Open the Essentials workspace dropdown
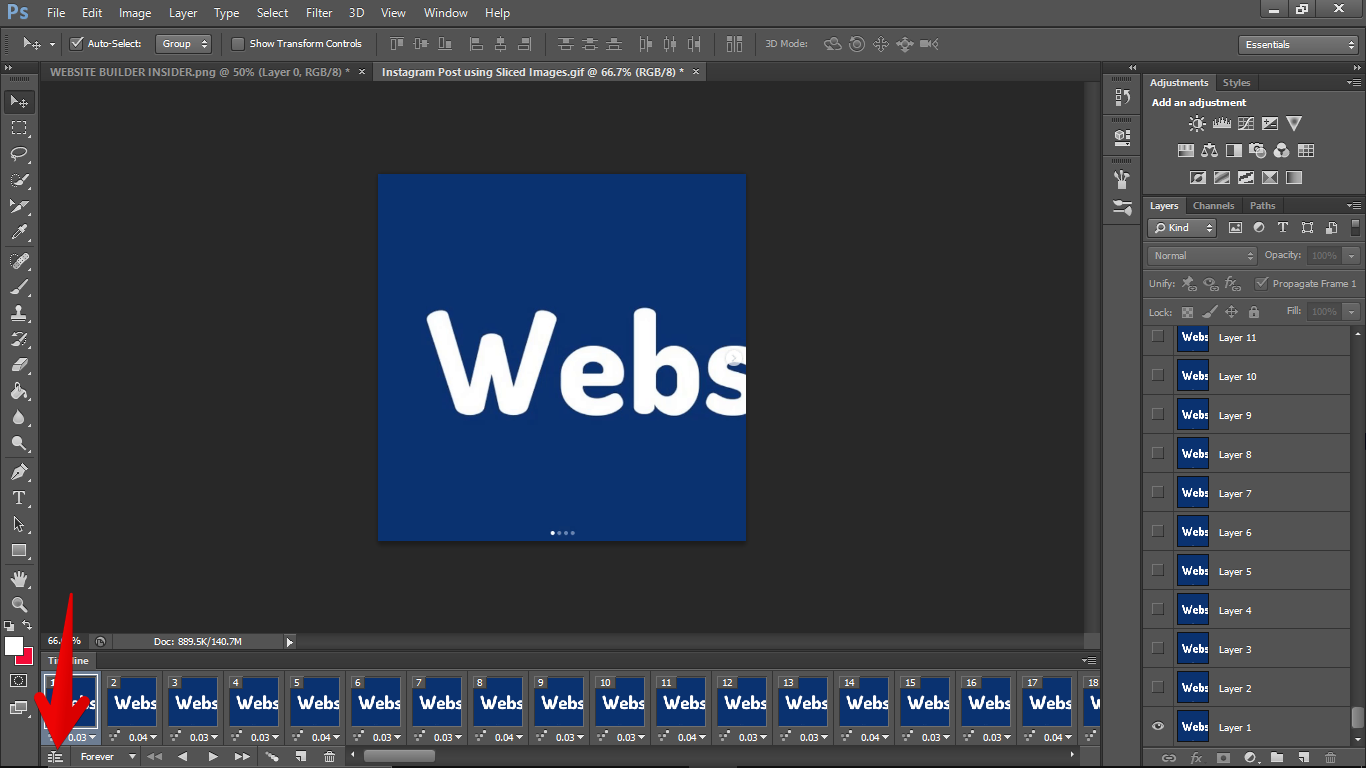1366x768 pixels. click(x=1297, y=45)
